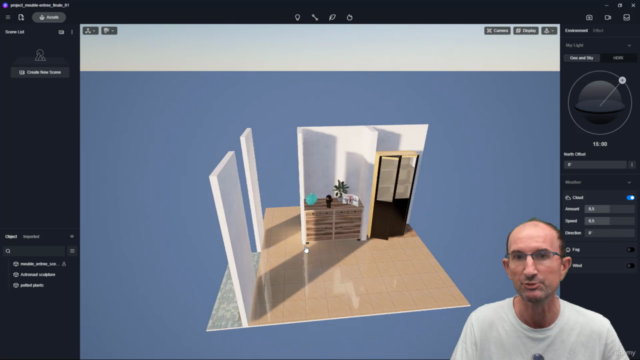Adjust the cloud Amount slider
The width and height of the screenshot is (640, 360).
pyautogui.click(x=609, y=209)
